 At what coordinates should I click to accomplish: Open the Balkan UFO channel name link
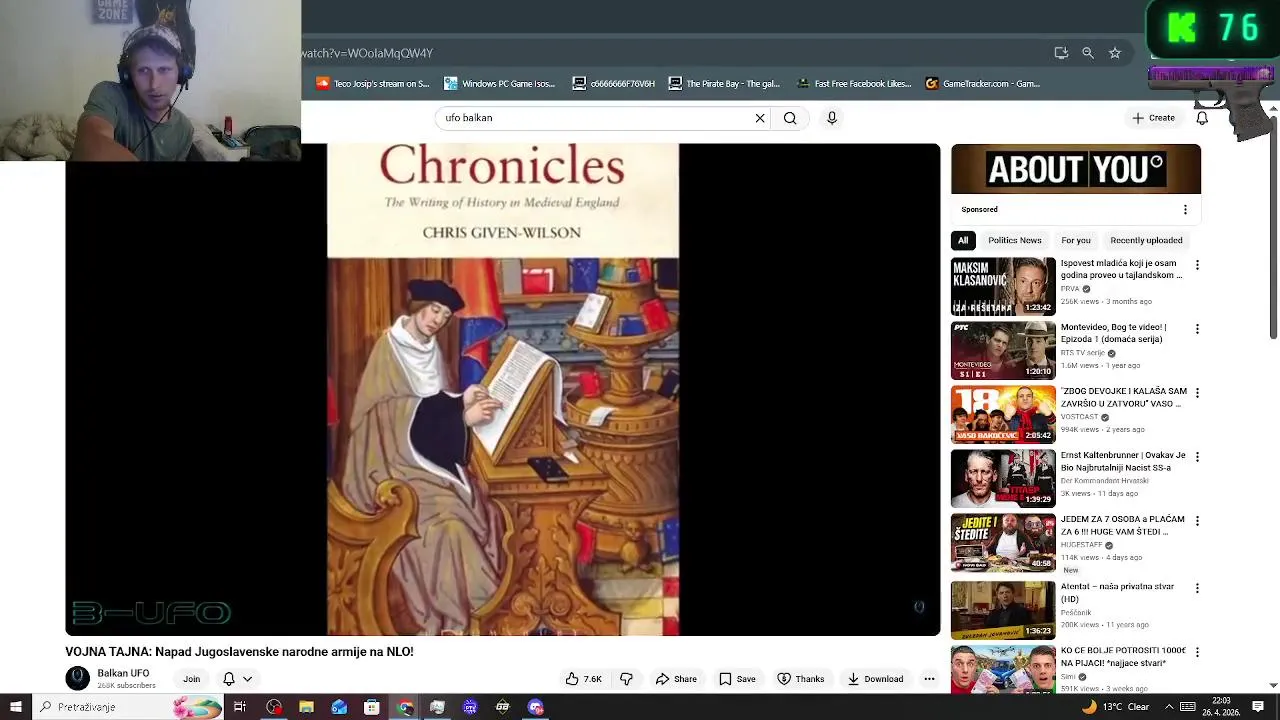point(123,673)
